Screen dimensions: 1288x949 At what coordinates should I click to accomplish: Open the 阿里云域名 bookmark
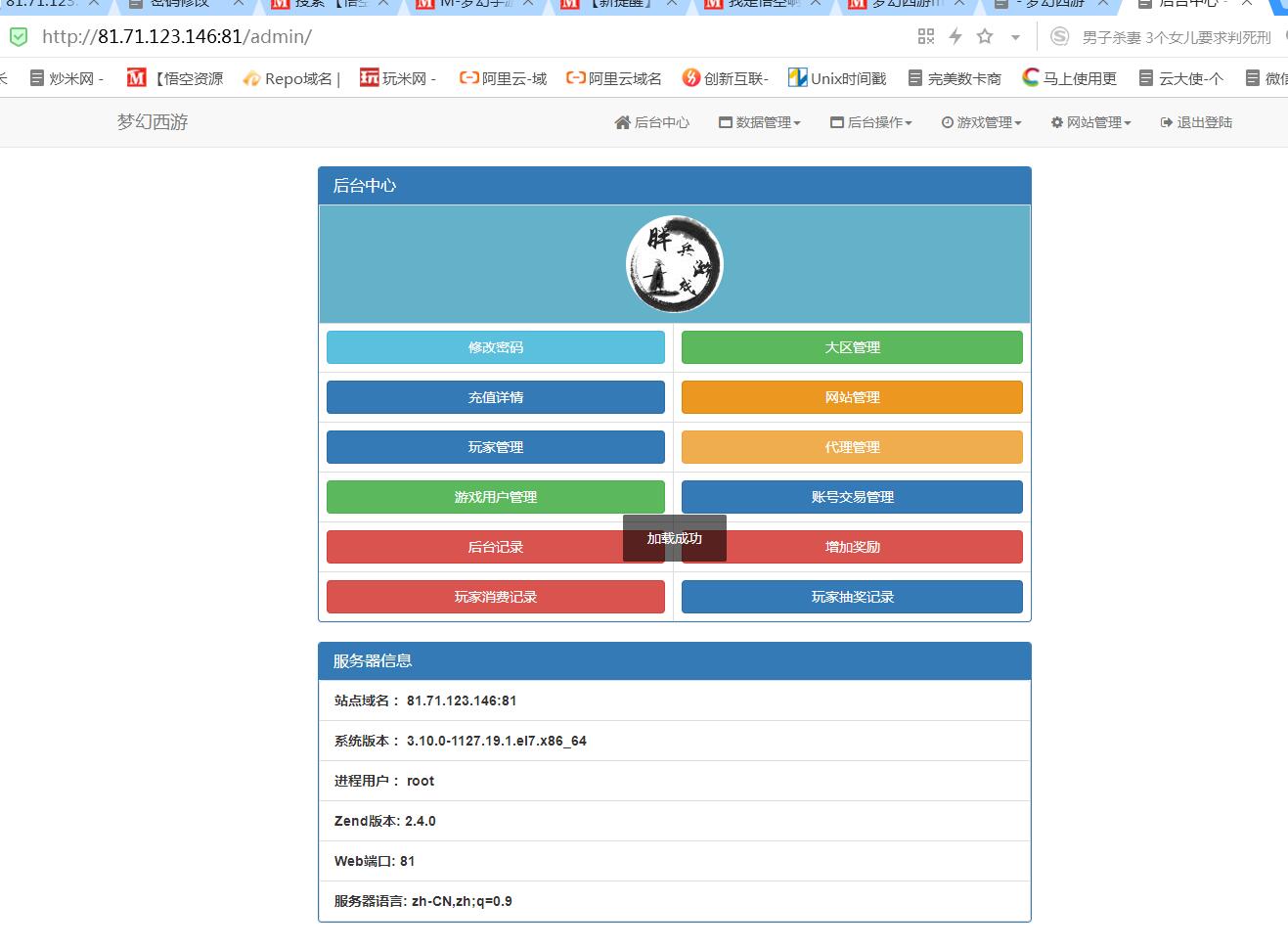pyautogui.click(x=614, y=78)
